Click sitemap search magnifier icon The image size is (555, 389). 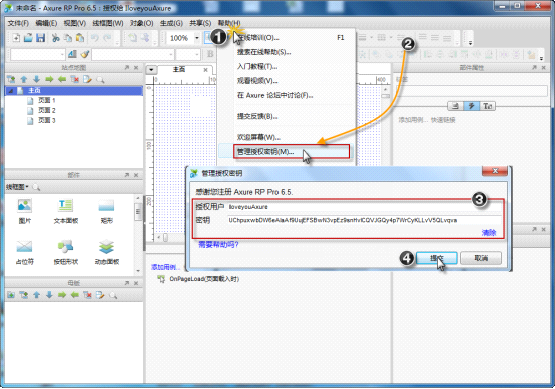click(x=101, y=79)
